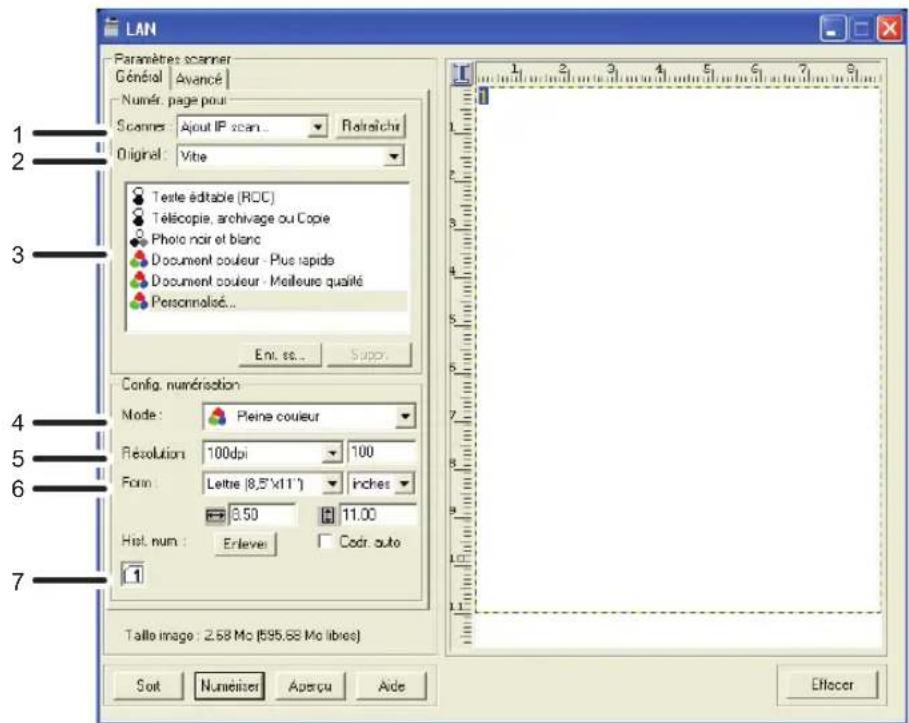Minimize the LAN window

832,29
